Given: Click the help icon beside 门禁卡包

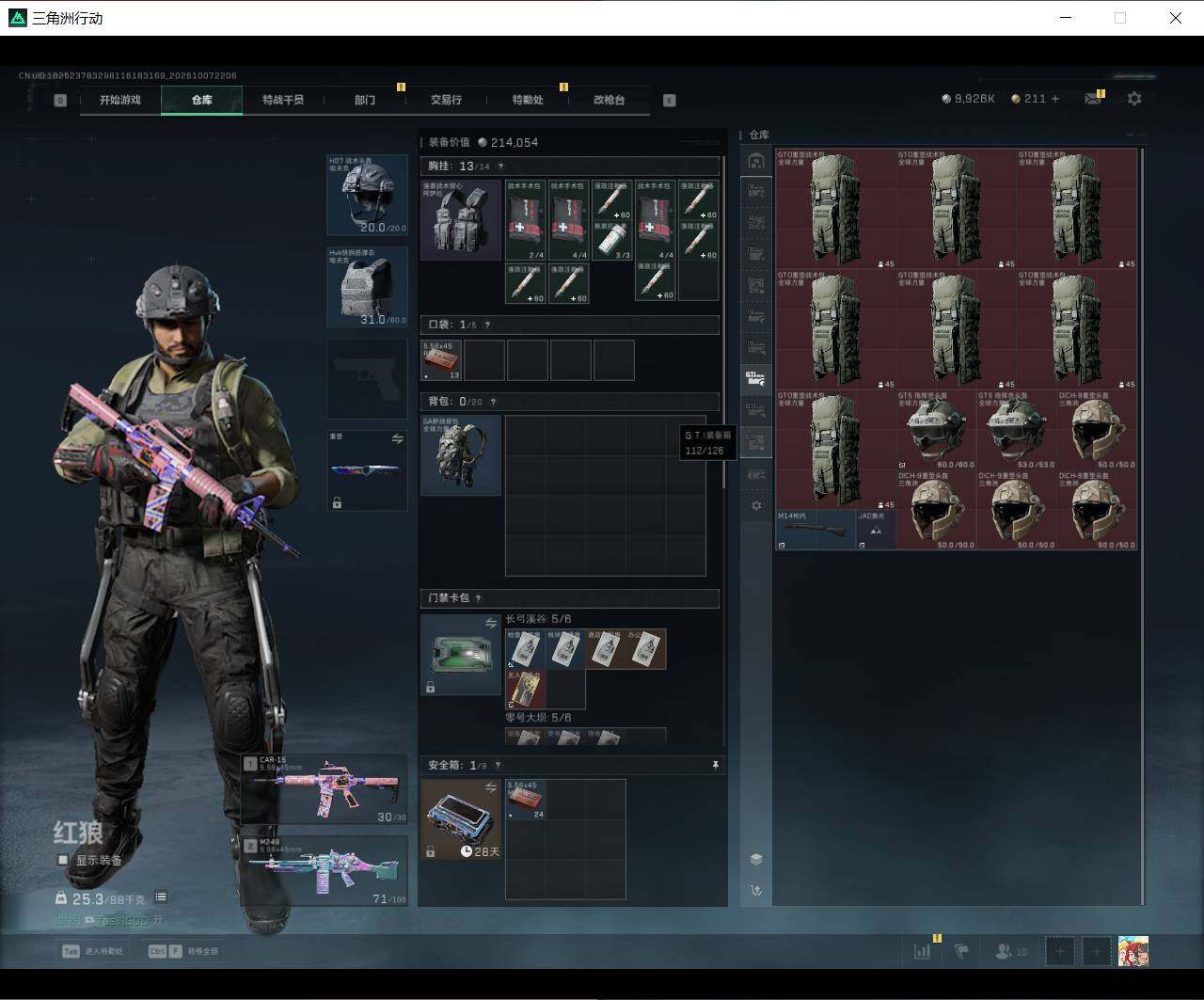Looking at the screenshot, I should pos(479,598).
